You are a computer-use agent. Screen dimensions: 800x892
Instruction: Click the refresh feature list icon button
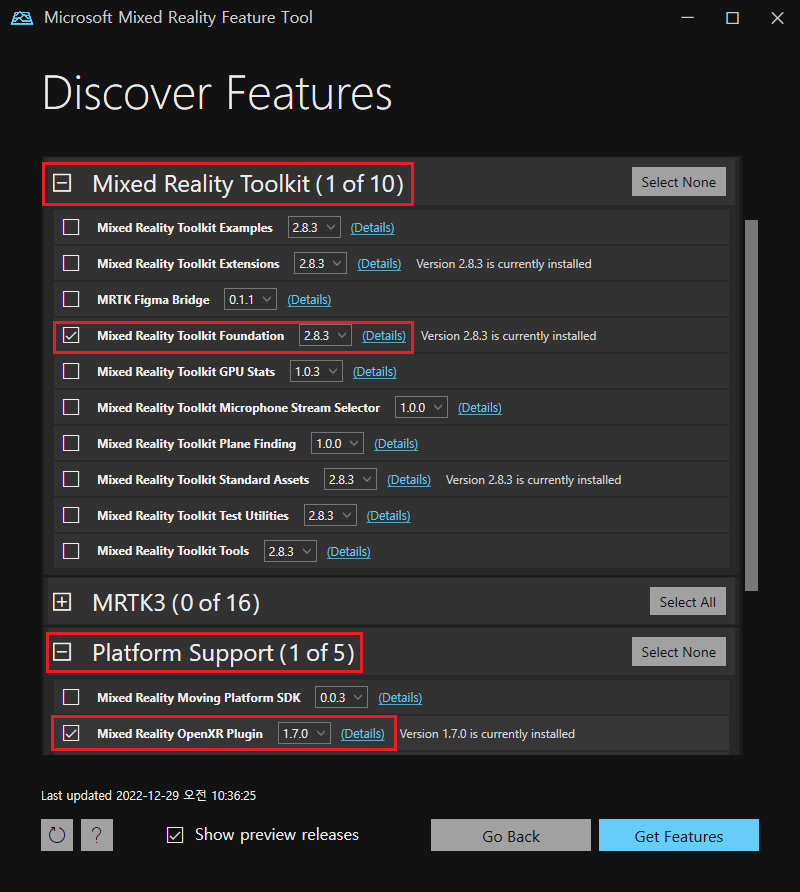[x=57, y=835]
